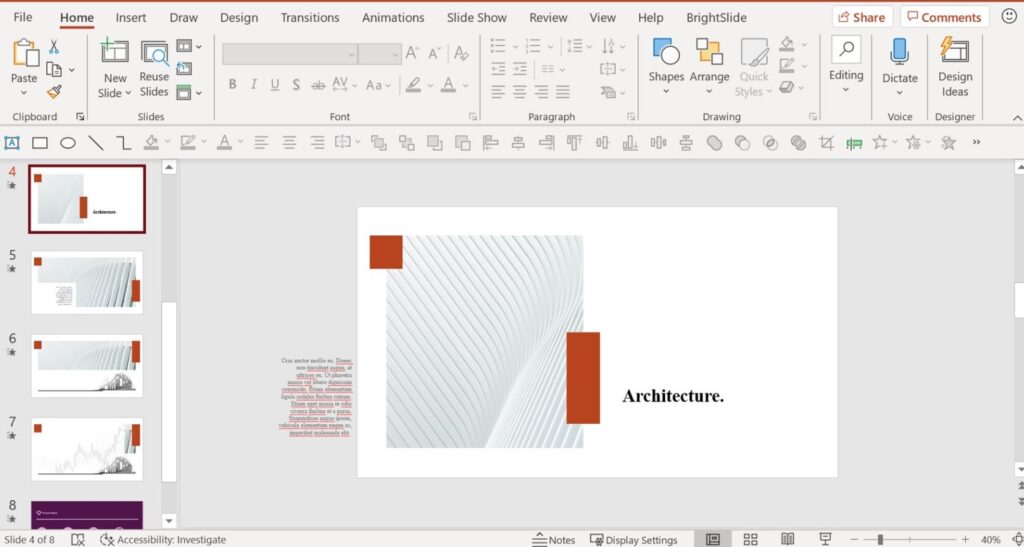Click the Decrease Indent icon
The image size is (1024, 547).
pos(498,69)
